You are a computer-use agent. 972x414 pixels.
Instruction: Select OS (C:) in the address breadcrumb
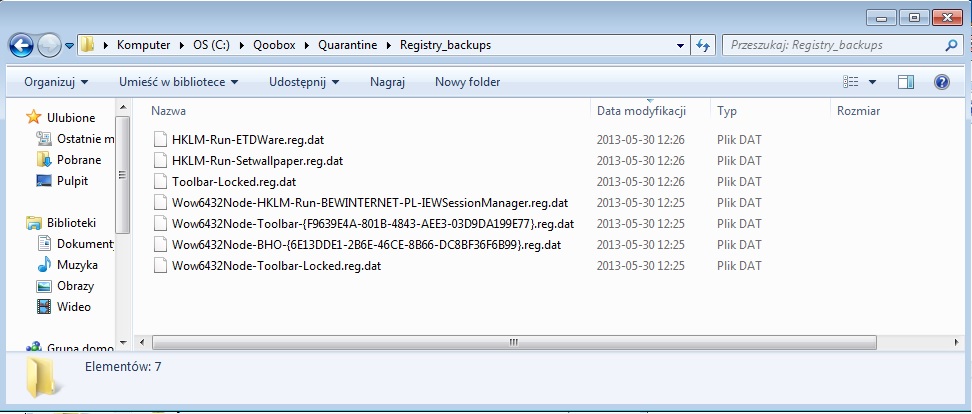click(x=211, y=45)
